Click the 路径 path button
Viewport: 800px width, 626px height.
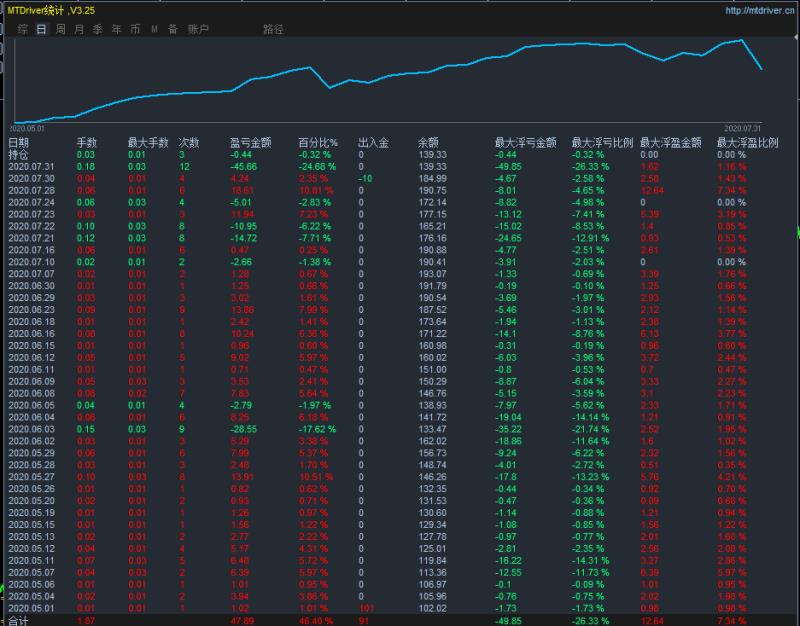273,29
